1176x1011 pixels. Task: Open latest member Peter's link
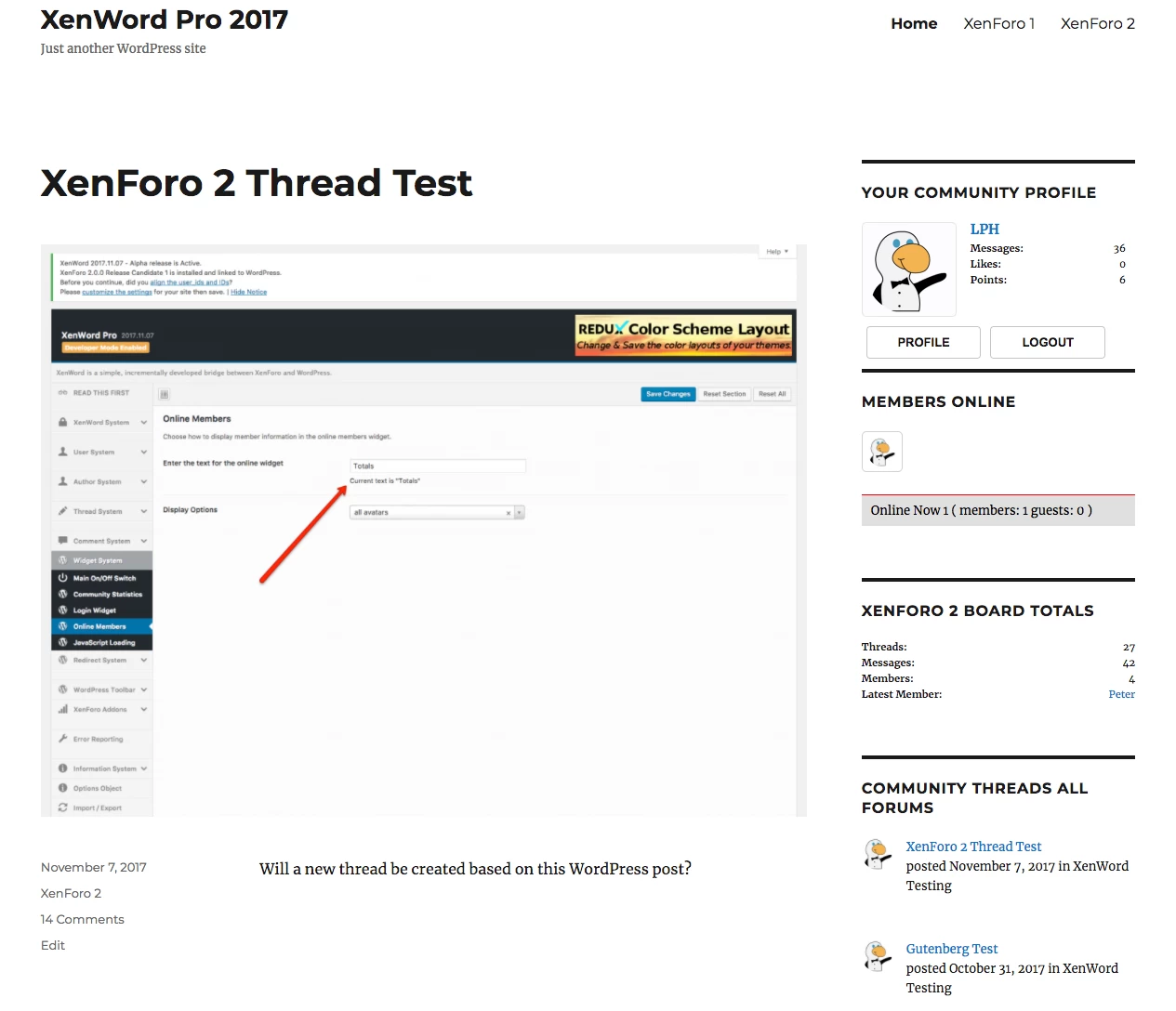coord(1121,694)
